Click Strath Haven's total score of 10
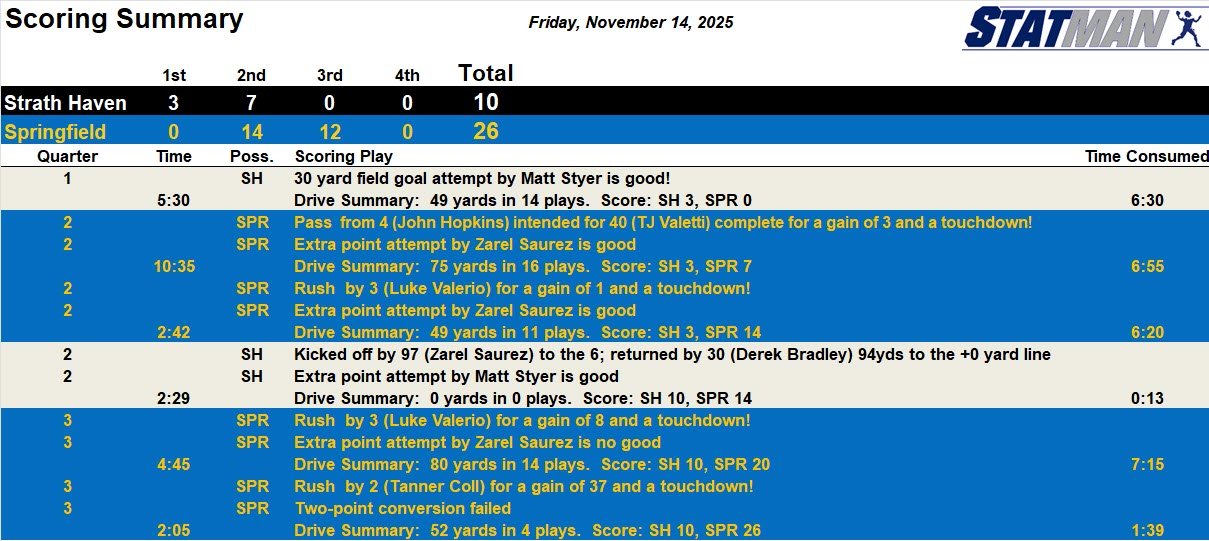The width and height of the screenshot is (1209, 541). tap(485, 103)
